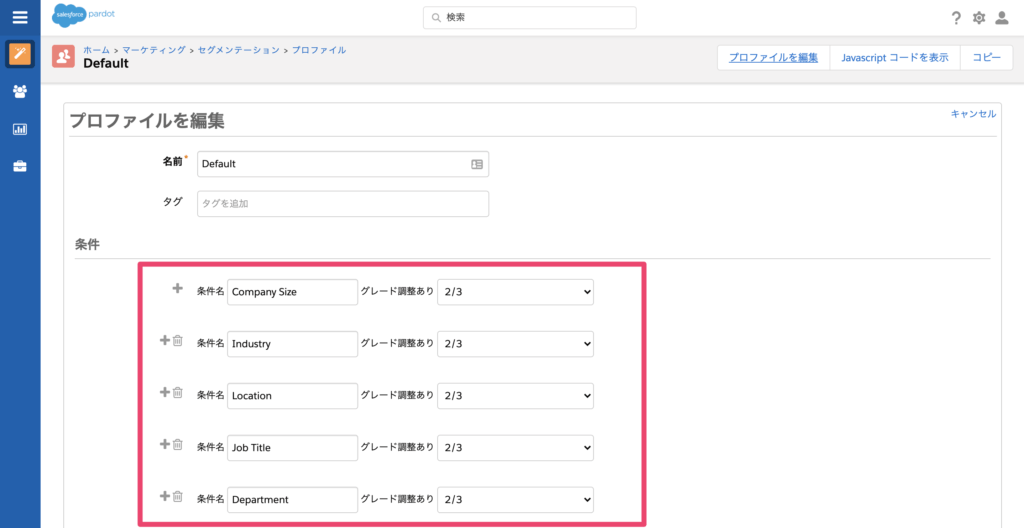Open the settings gear icon
Screen dimensions: 1024x528
pos(979,18)
